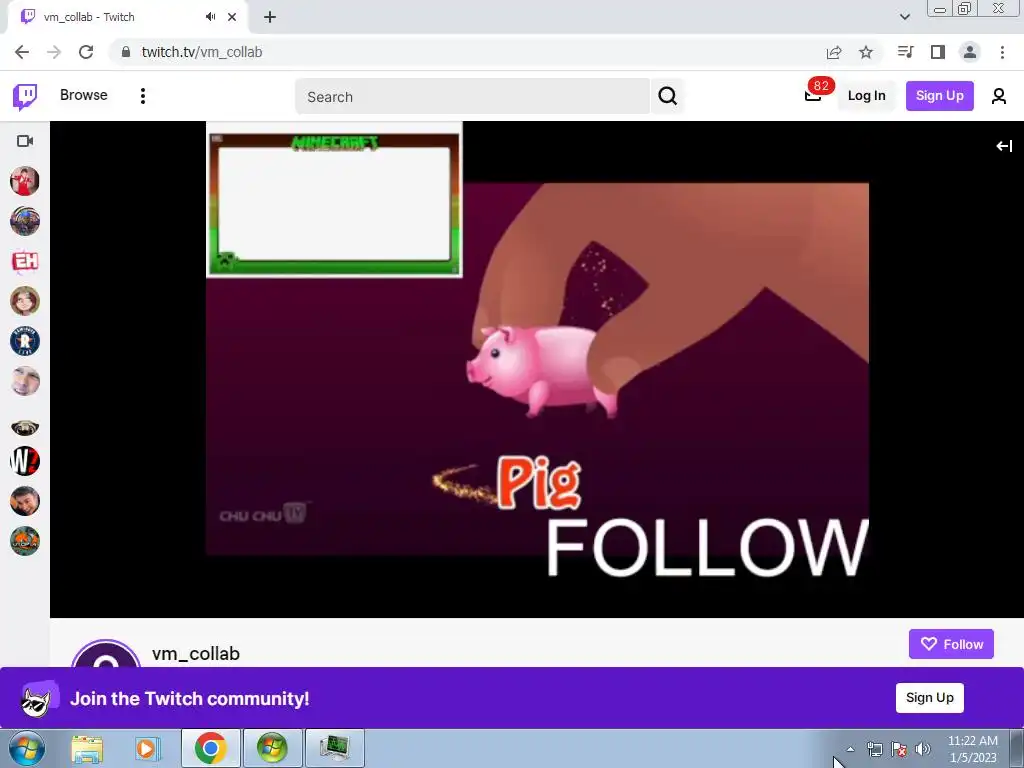Open the Utopia logo channel in sidebar

point(25,541)
